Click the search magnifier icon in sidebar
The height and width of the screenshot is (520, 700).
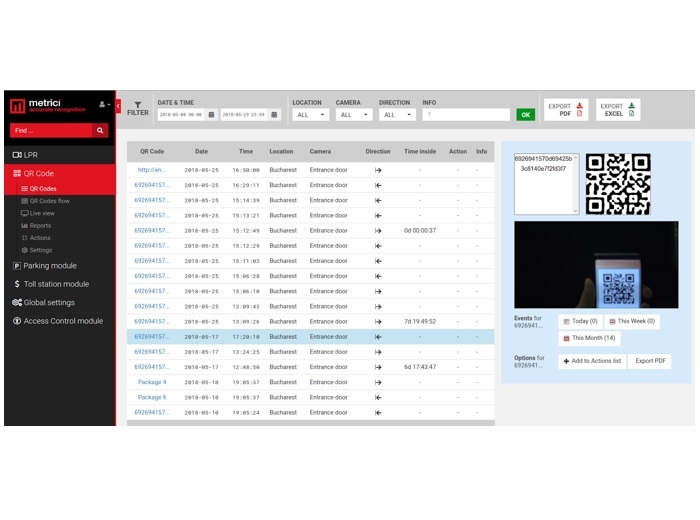(x=100, y=130)
